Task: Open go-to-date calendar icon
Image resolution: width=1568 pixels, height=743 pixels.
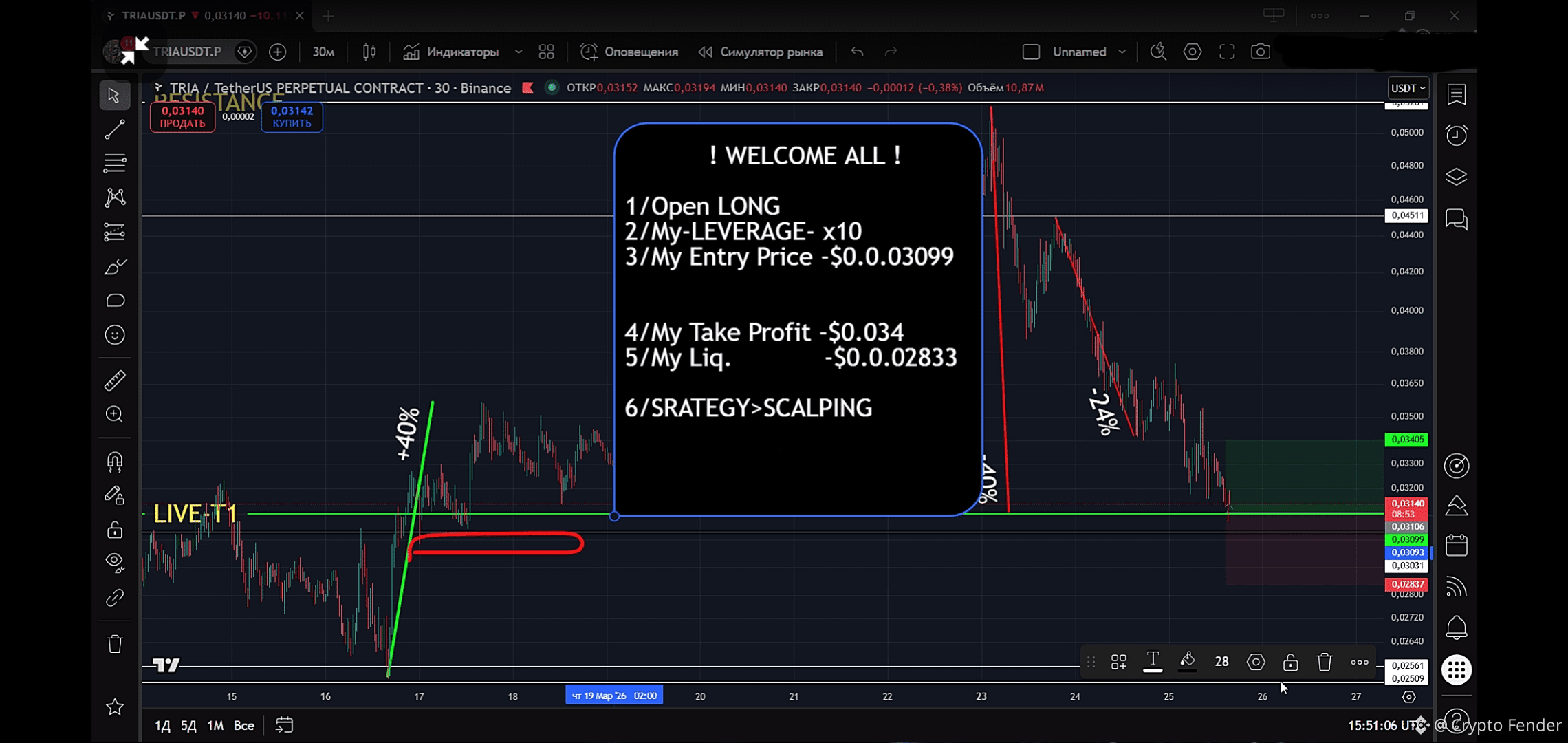Action: 284,725
